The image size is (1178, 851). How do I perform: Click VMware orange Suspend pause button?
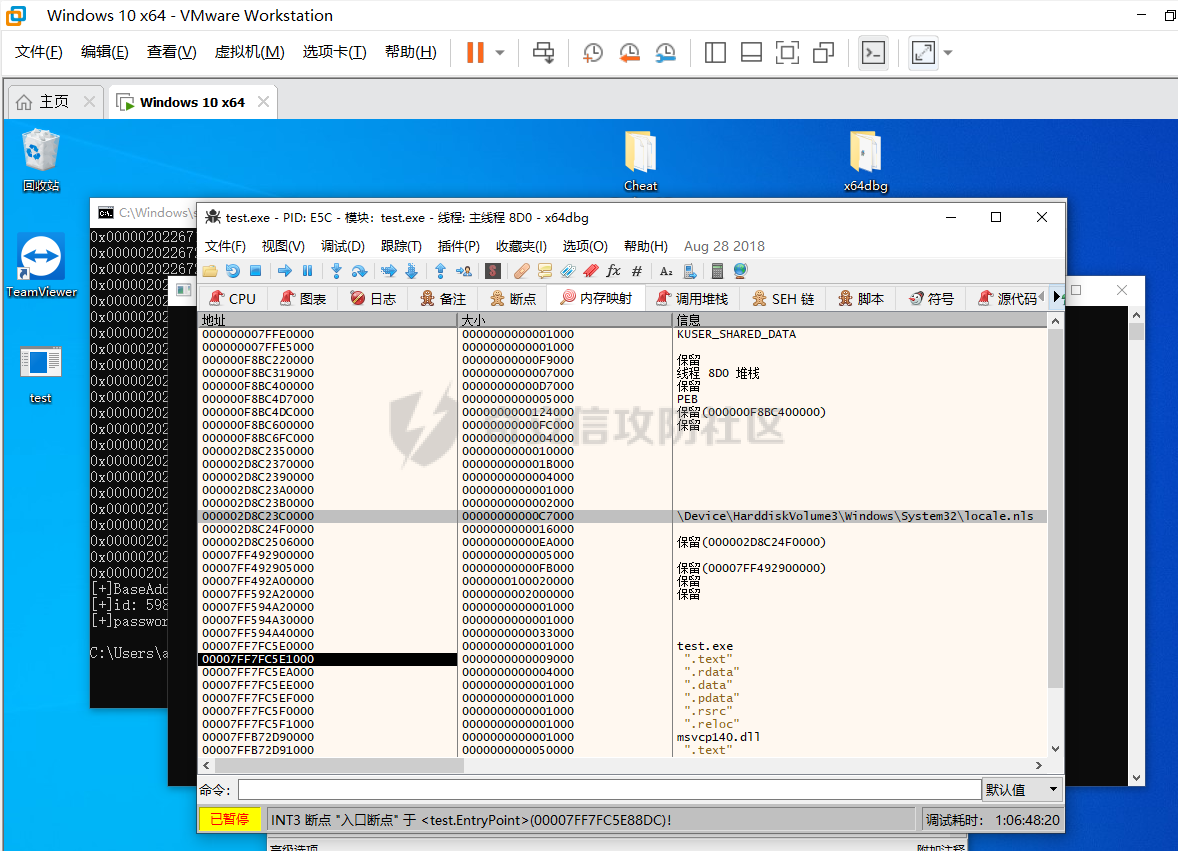[476, 52]
